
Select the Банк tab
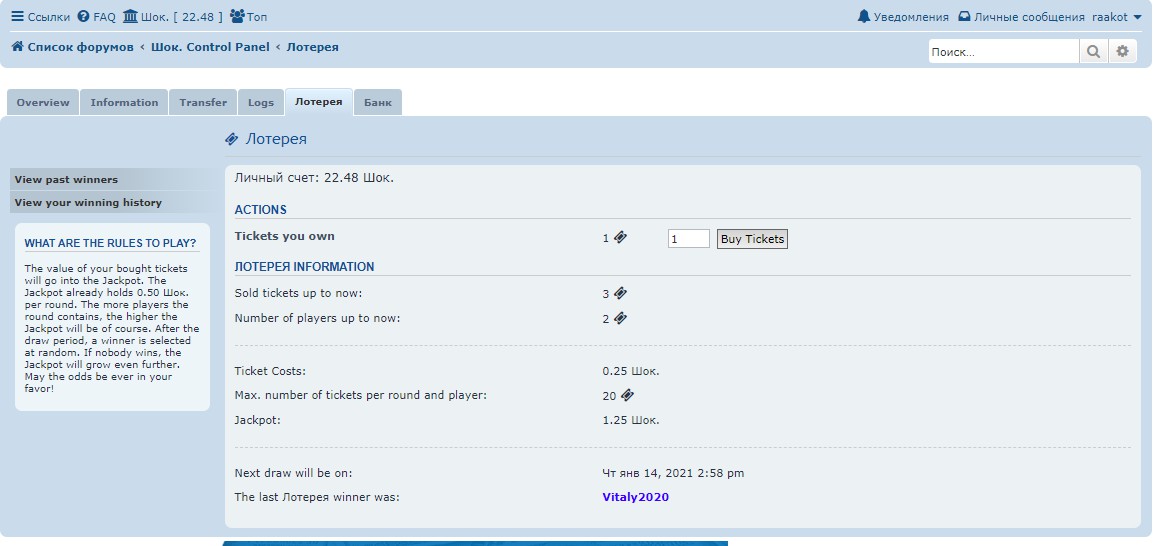coord(377,103)
